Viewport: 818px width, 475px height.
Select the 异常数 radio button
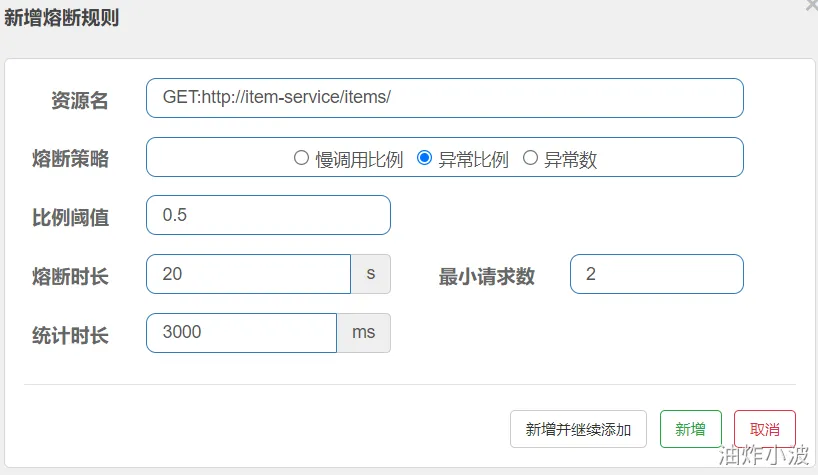coord(530,158)
